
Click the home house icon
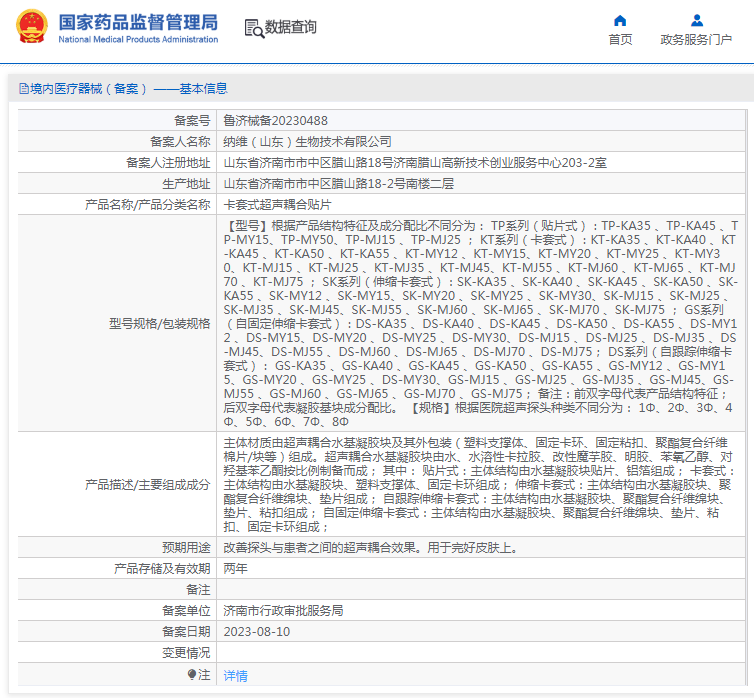[x=620, y=20]
